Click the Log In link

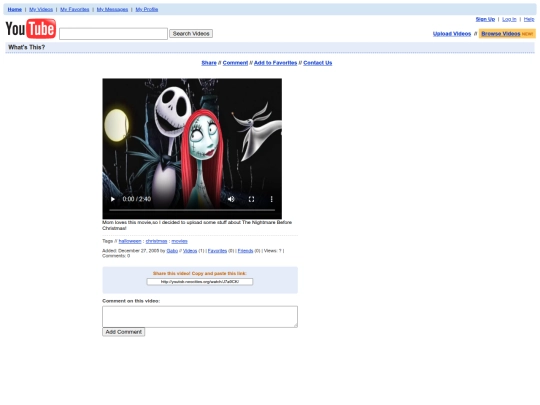tap(509, 19)
